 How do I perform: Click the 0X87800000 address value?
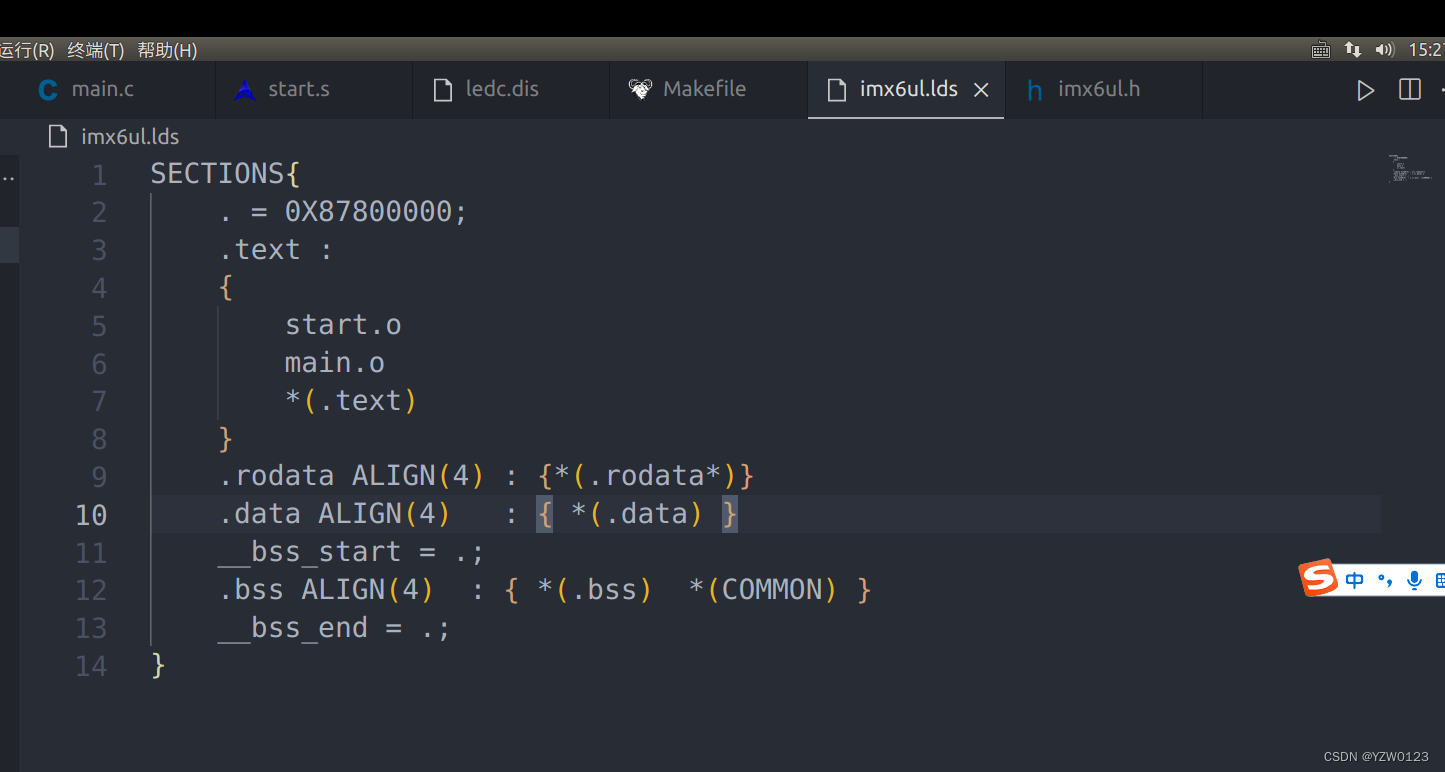(368, 212)
